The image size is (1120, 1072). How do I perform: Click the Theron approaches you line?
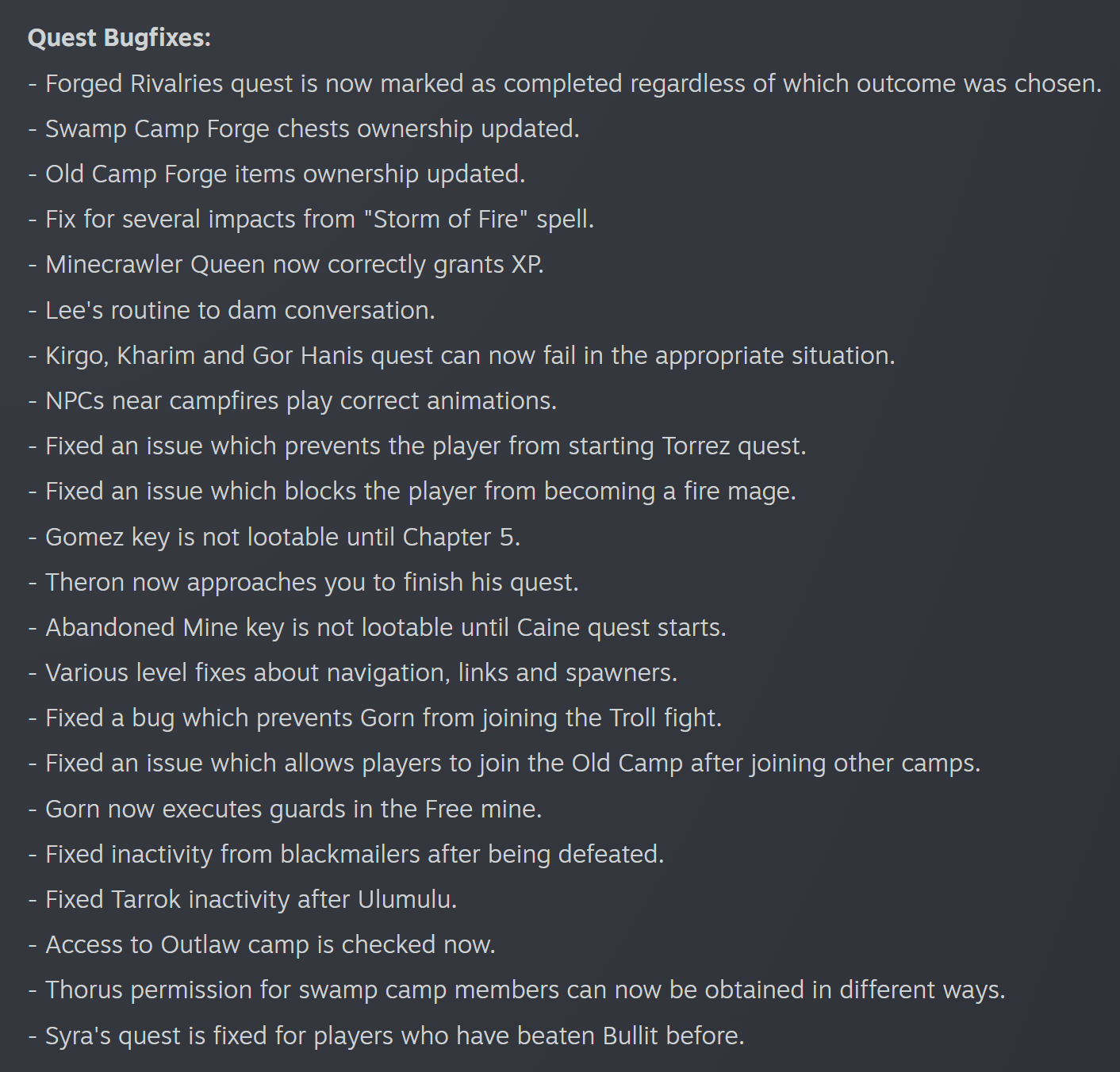point(303,582)
